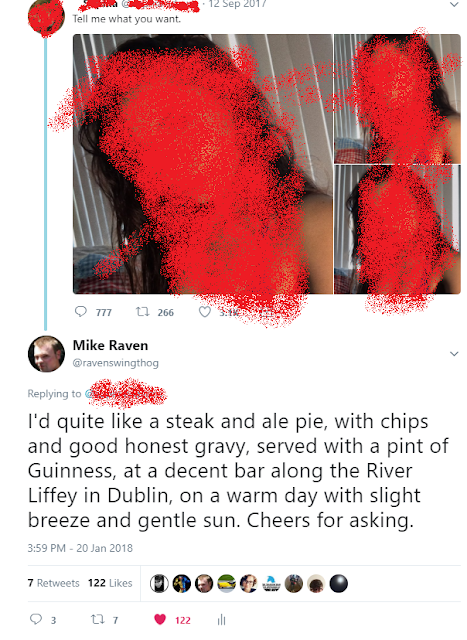467x640 pixels.
Task: Visit the @ravenswingthog handle link
Action: pyautogui.click(x=116, y=363)
